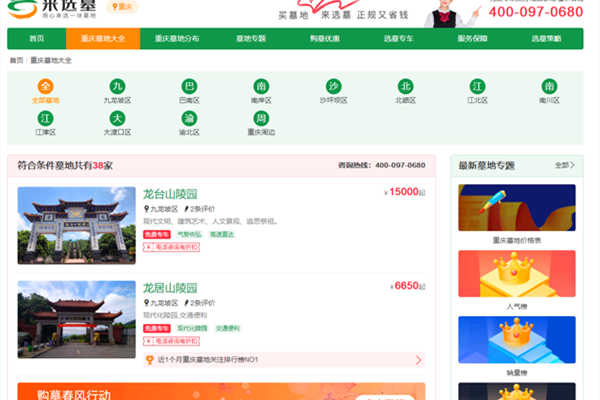Filter by 南岸区 district icon
Image resolution: width=600 pixels, height=400 pixels.
[x=261, y=86]
